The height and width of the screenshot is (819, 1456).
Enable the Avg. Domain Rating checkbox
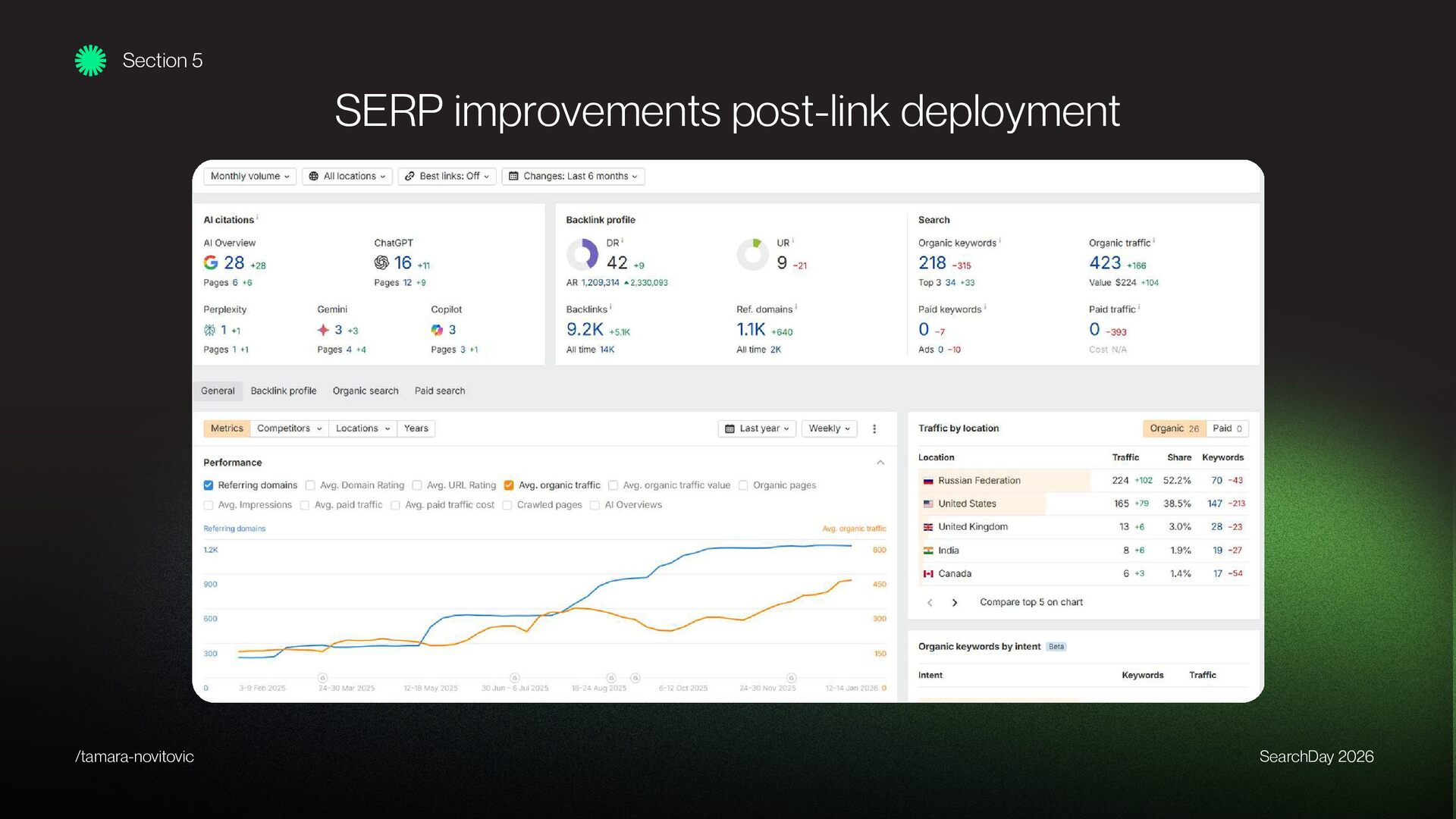(310, 485)
